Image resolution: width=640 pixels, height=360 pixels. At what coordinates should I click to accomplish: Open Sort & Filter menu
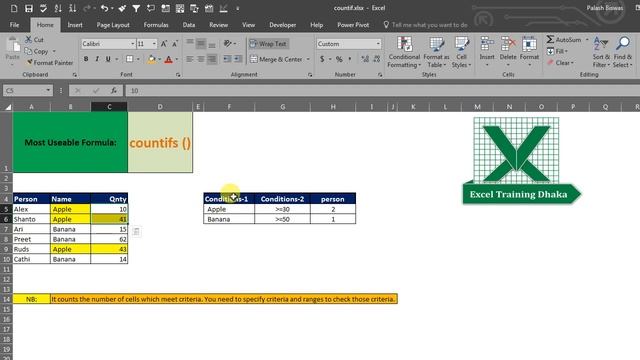click(x=601, y=52)
